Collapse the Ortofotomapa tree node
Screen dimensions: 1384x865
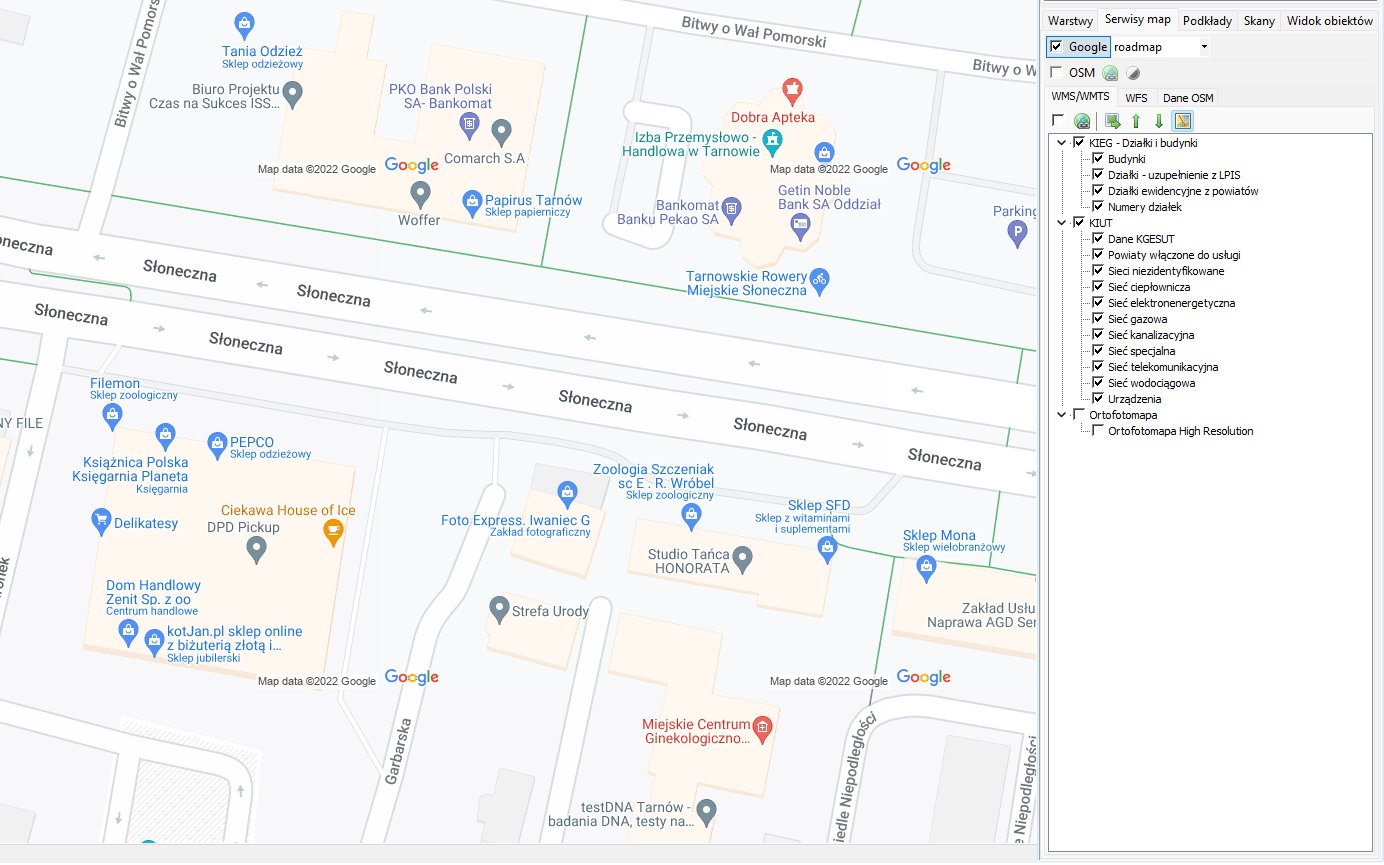[x=1062, y=415]
